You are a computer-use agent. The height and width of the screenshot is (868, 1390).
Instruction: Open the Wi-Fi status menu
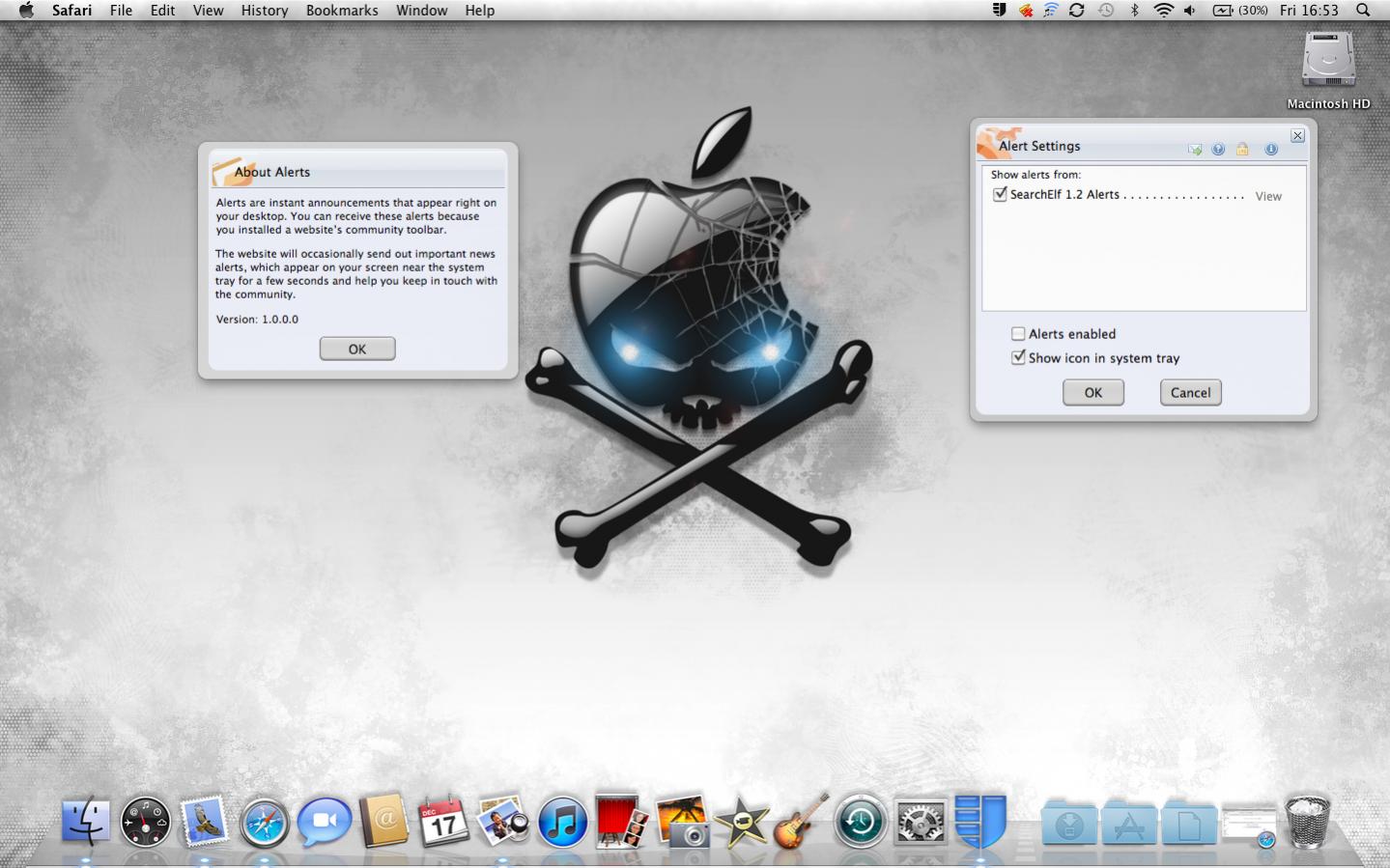[1164, 10]
